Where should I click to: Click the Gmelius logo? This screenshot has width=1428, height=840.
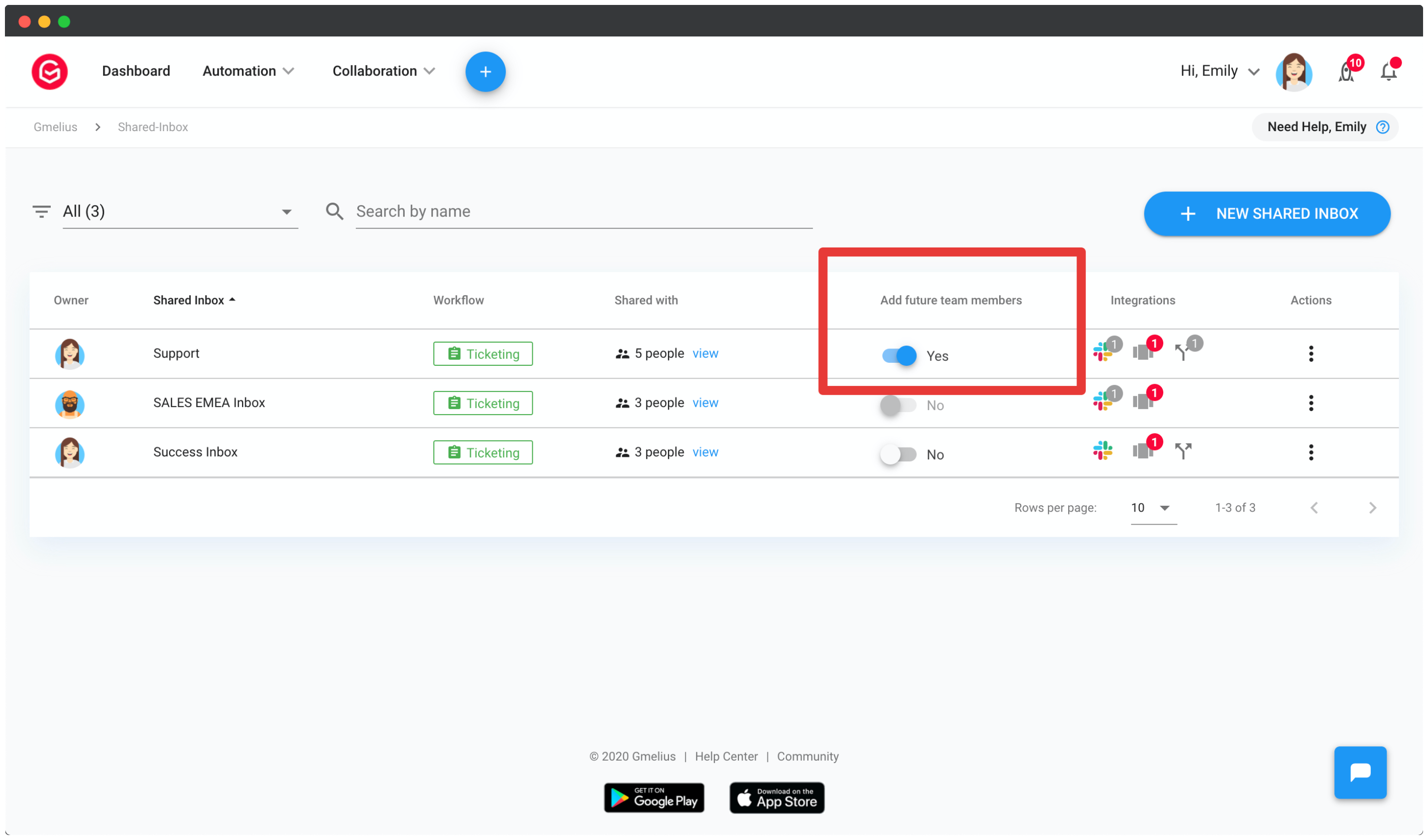click(x=49, y=71)
